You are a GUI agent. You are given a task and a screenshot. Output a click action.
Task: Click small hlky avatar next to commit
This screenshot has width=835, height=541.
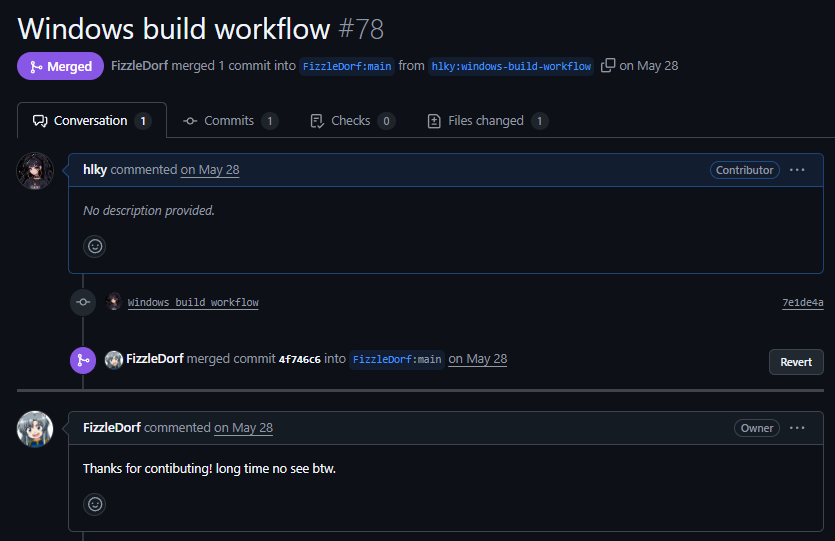113,301
